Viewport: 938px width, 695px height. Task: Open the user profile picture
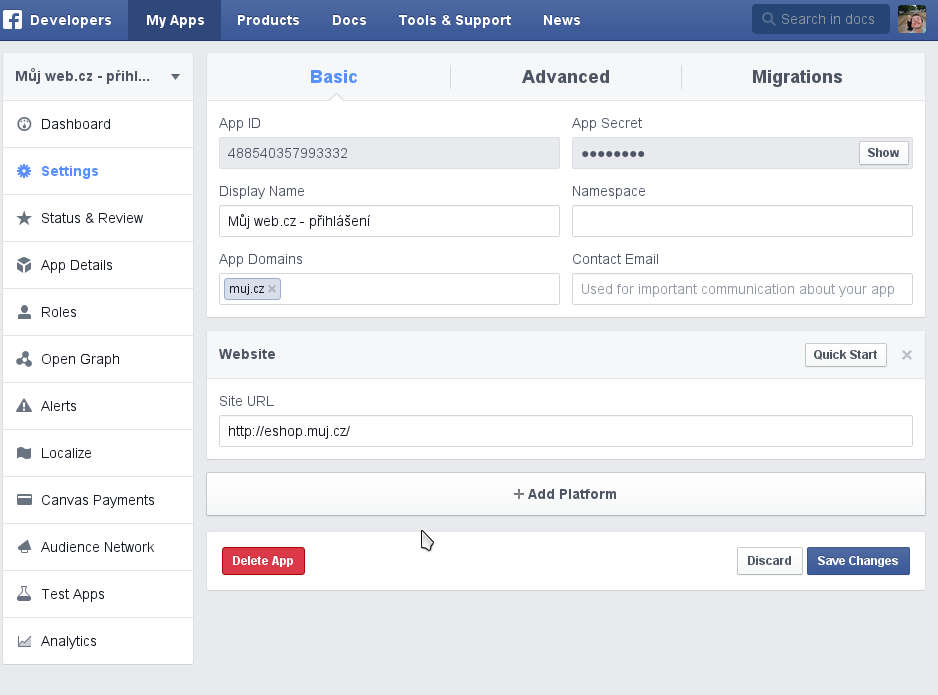[x=912, y=19]
